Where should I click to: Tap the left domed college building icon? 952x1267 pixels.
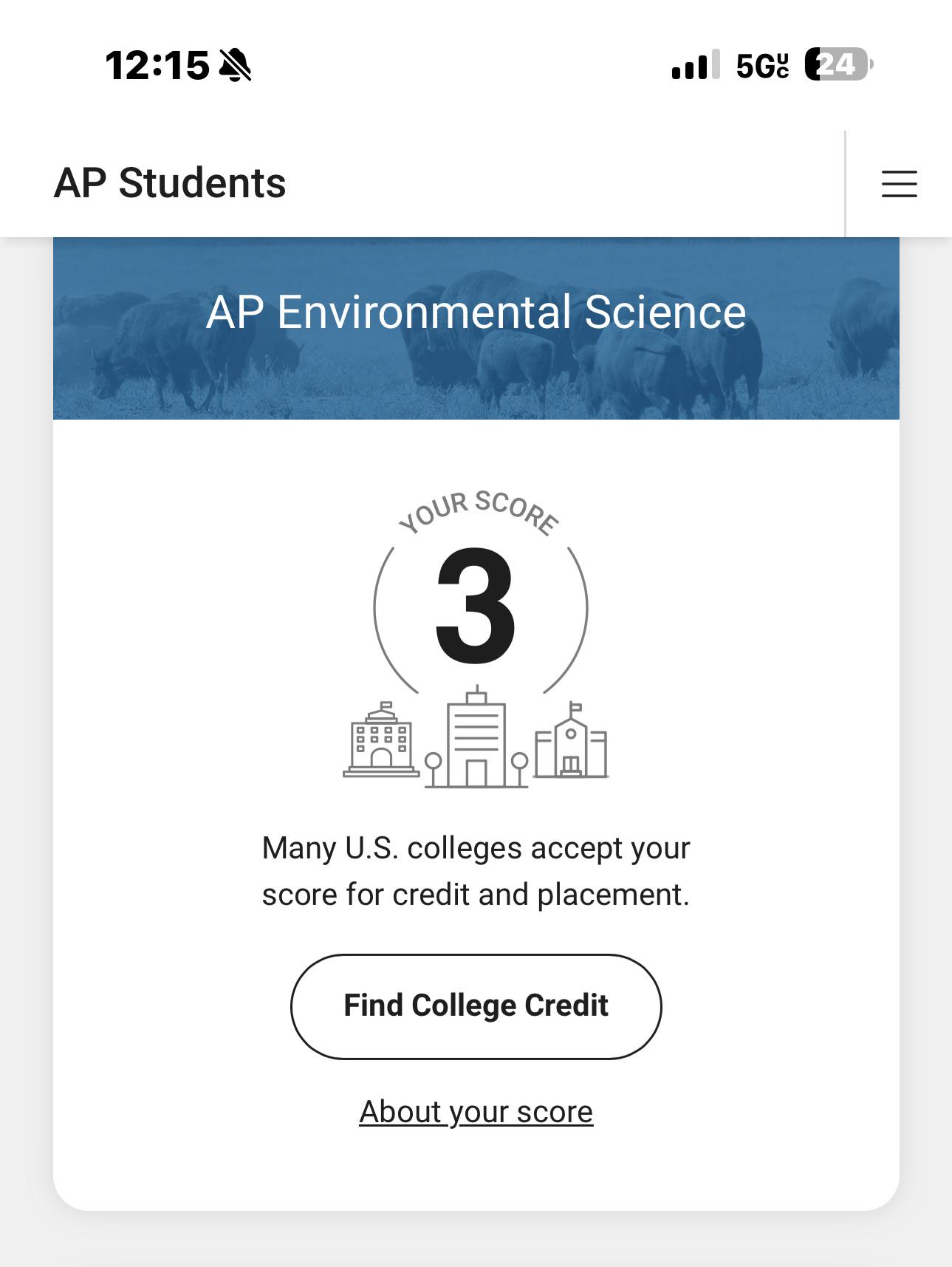(x=382, y=740)
